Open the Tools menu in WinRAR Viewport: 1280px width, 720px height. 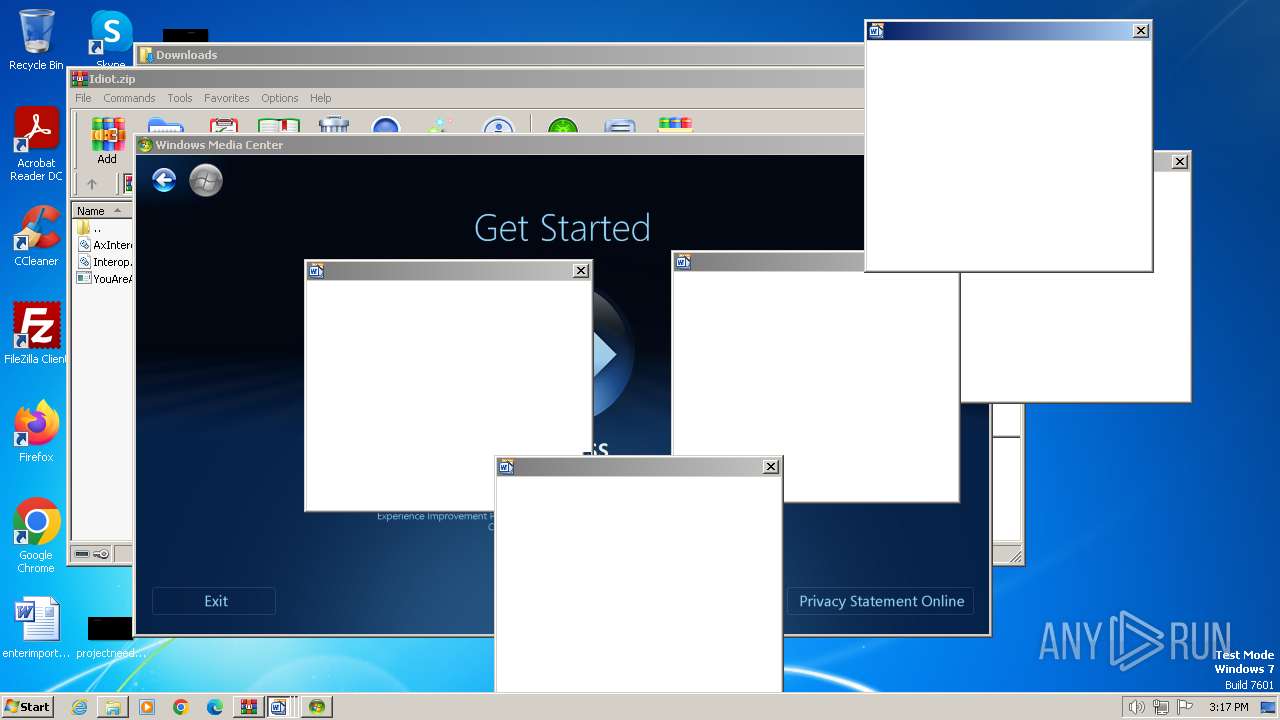point(180,98)
